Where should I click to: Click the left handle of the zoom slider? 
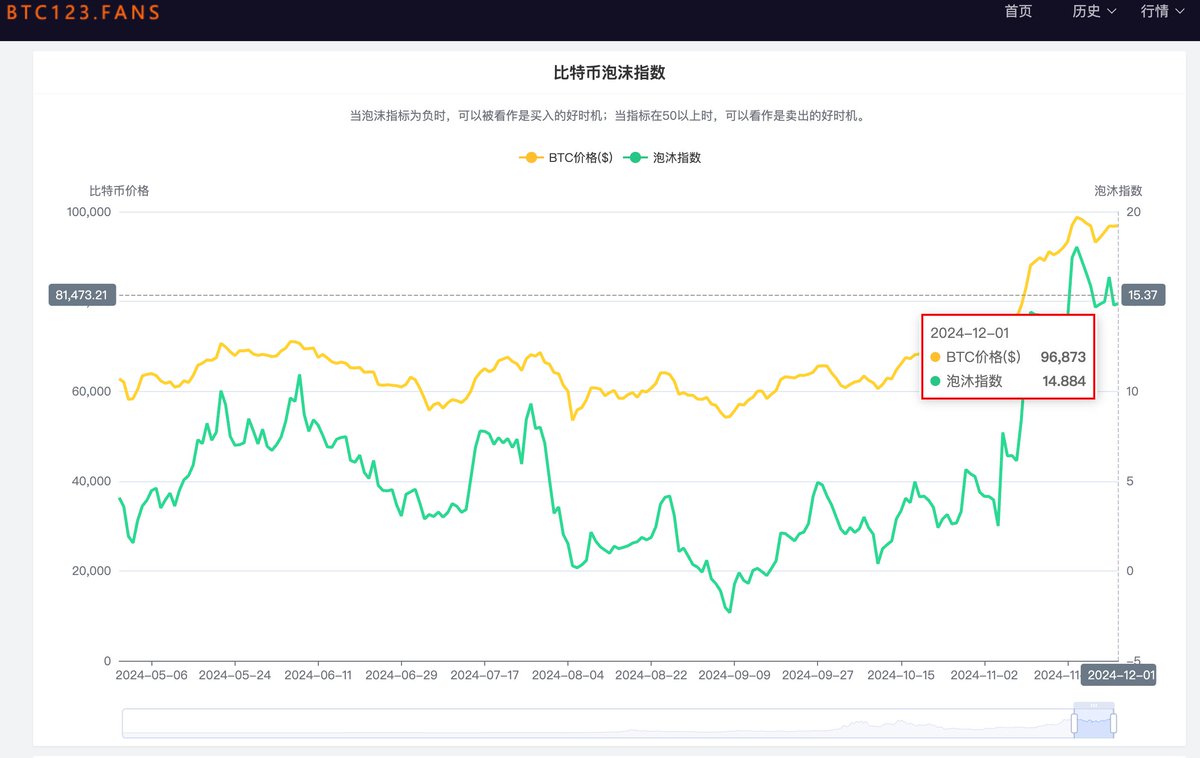pos(1075,722)
